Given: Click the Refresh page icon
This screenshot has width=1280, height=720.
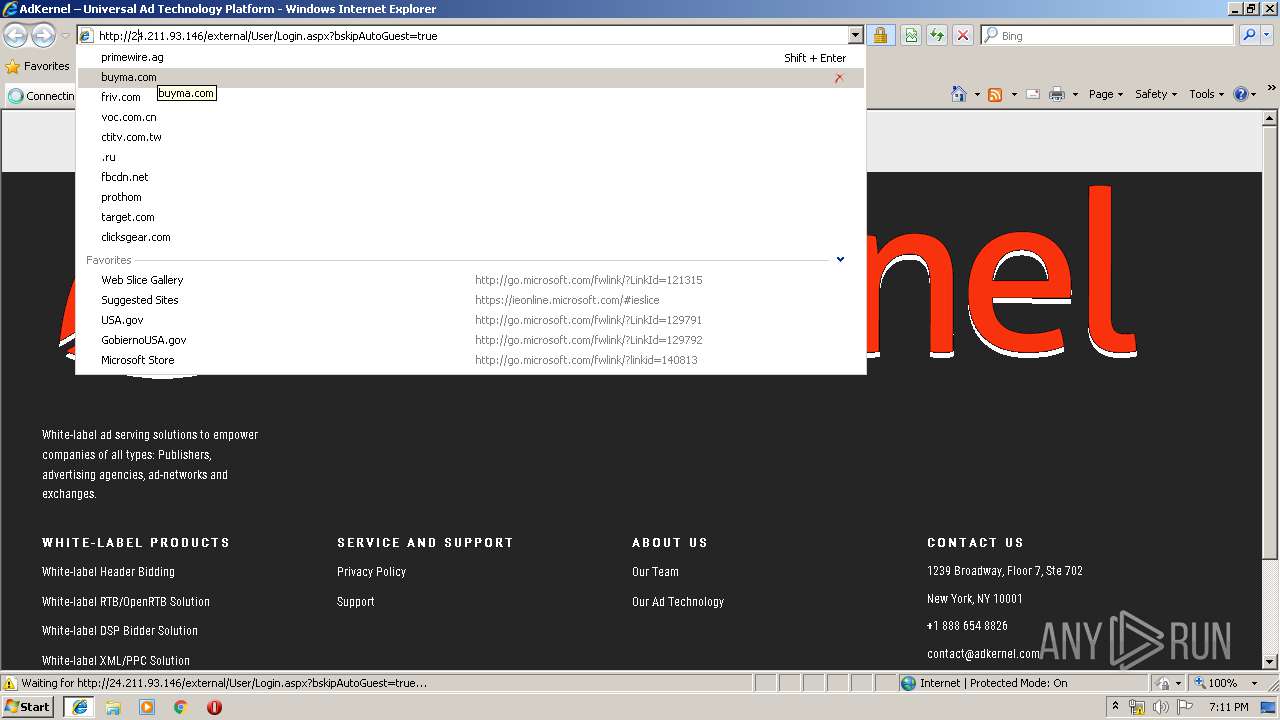Looking at the screenshot, I should pyautogui.click(x=937, y=35).
